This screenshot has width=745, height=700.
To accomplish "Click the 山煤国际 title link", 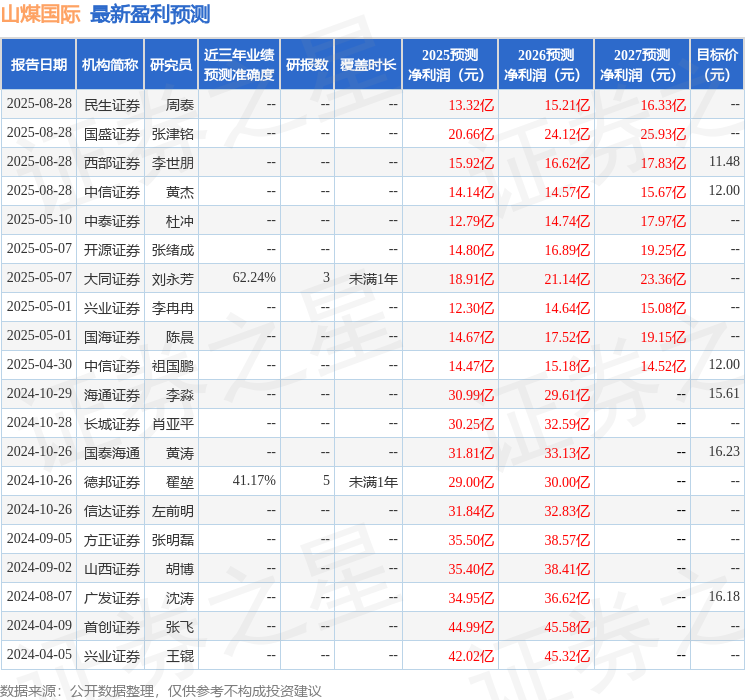I will [x=40, y=14].
